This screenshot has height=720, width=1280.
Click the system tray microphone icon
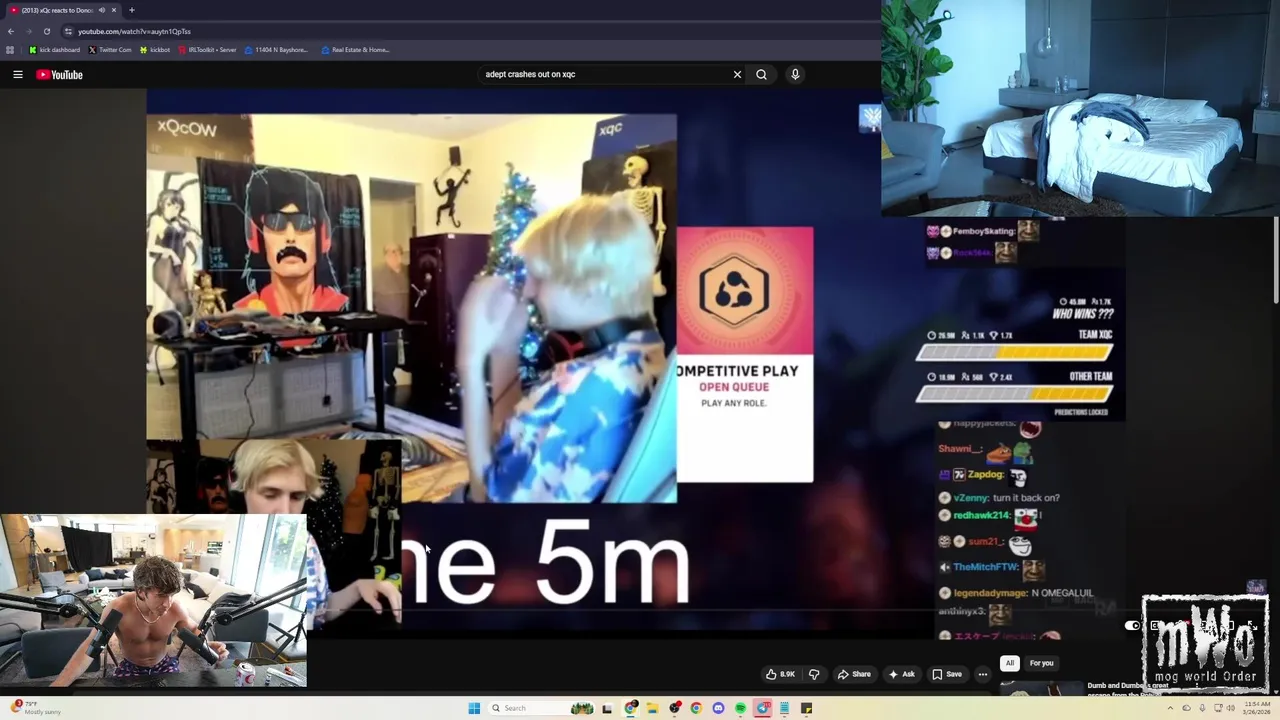1202,708
